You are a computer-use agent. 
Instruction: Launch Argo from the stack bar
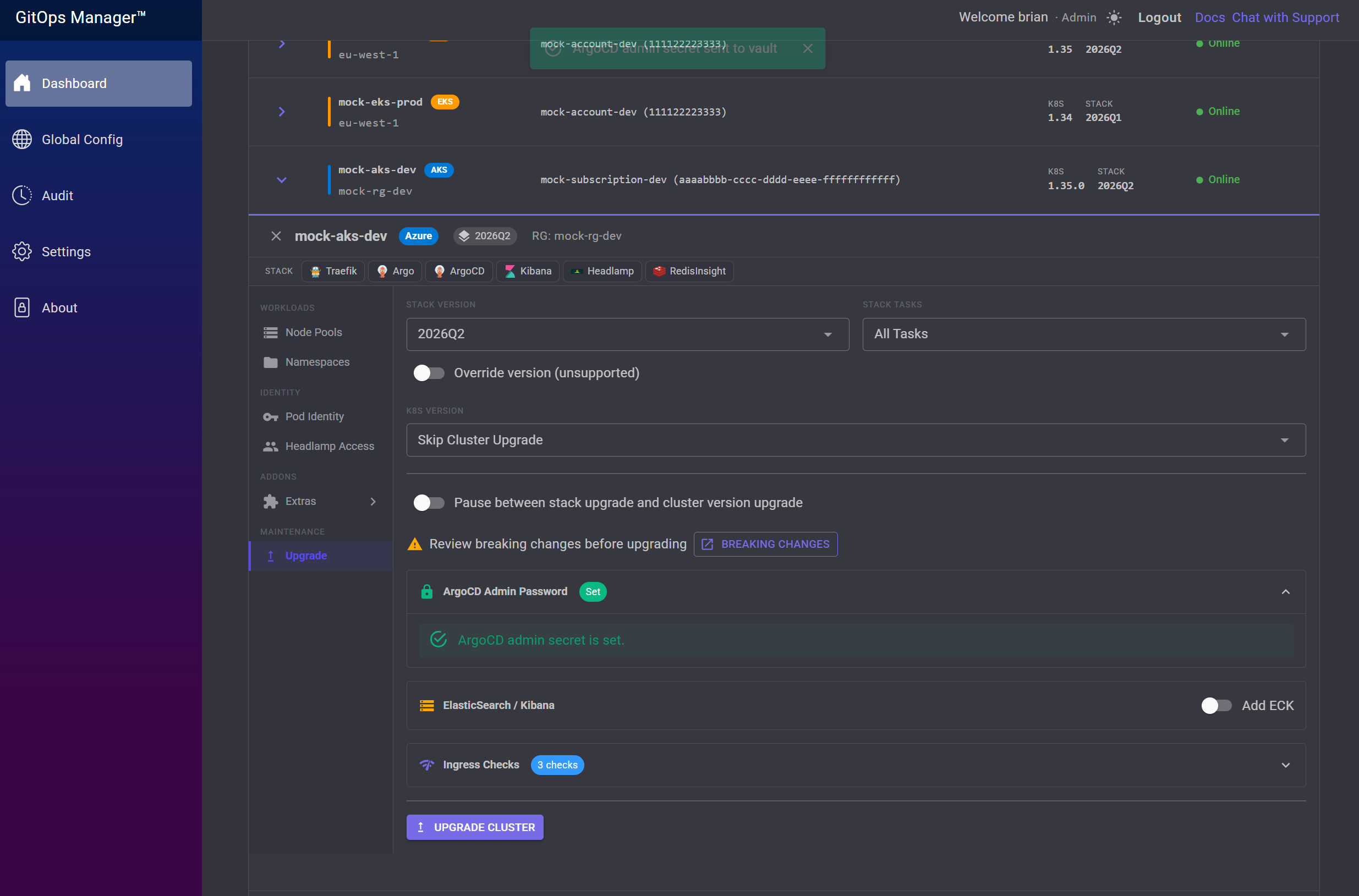pos(395,271)
